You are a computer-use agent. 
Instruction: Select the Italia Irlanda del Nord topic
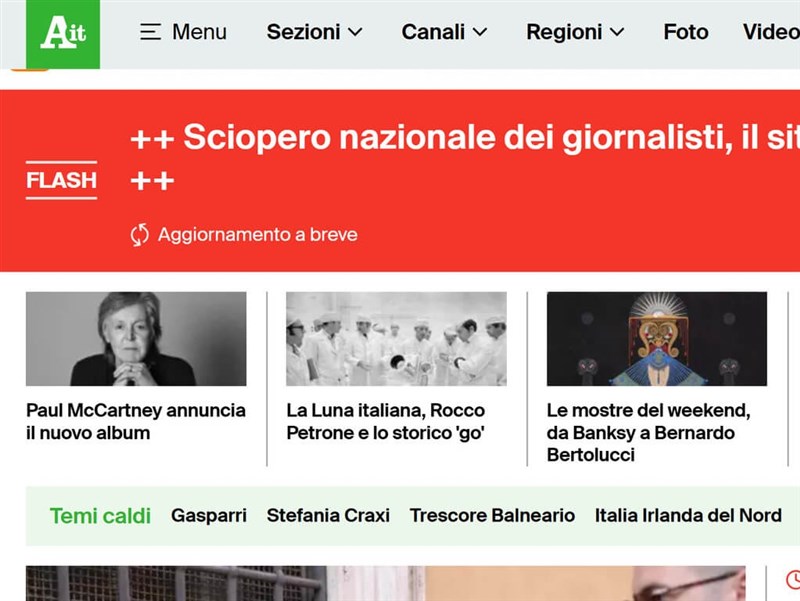click(x=688, y=516)
